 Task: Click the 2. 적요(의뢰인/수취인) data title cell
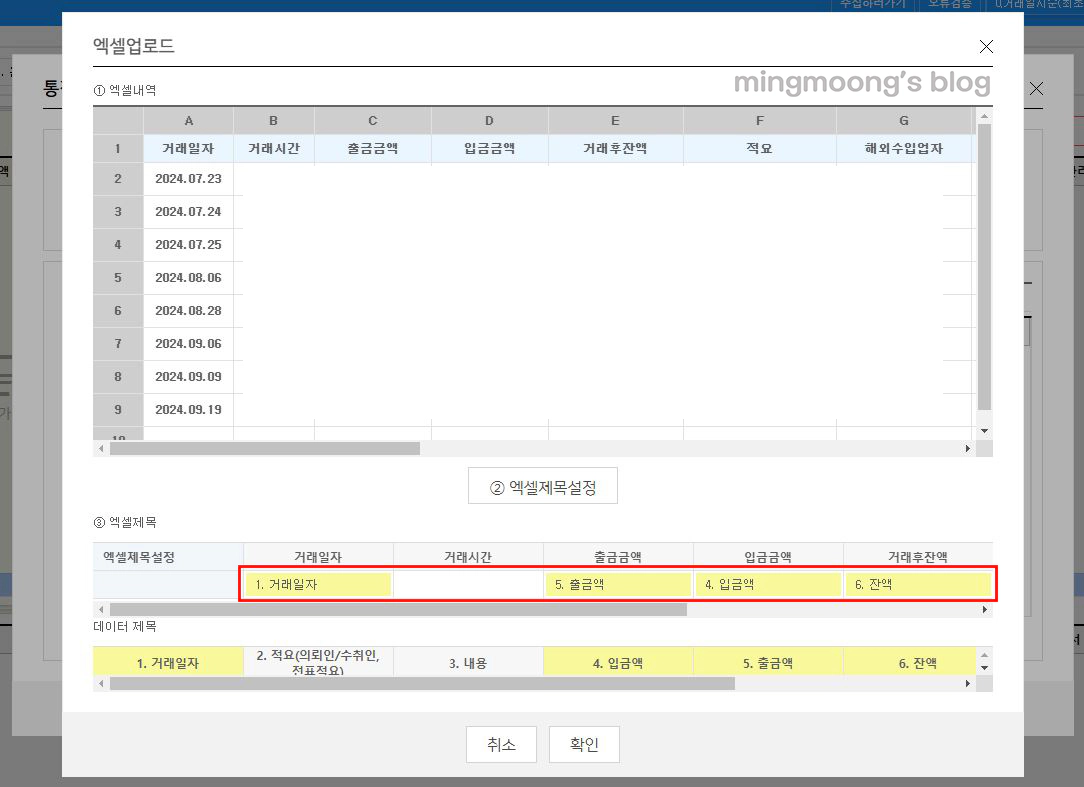317,661
